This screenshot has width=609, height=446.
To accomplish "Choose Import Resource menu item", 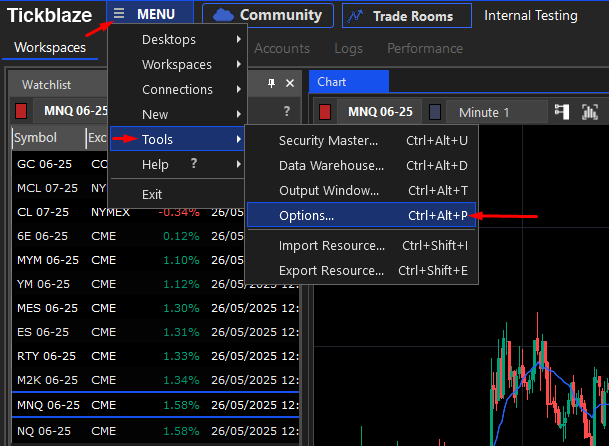I will click(x=361, y=245).
